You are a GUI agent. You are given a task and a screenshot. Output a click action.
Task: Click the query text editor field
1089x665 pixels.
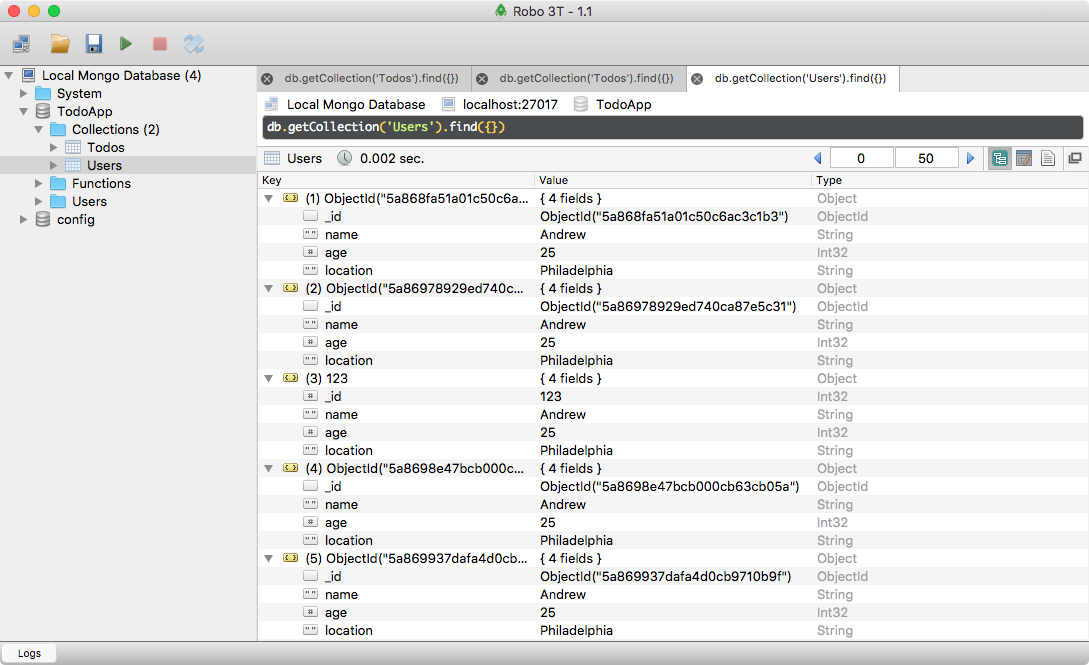(x=670, y=127)
